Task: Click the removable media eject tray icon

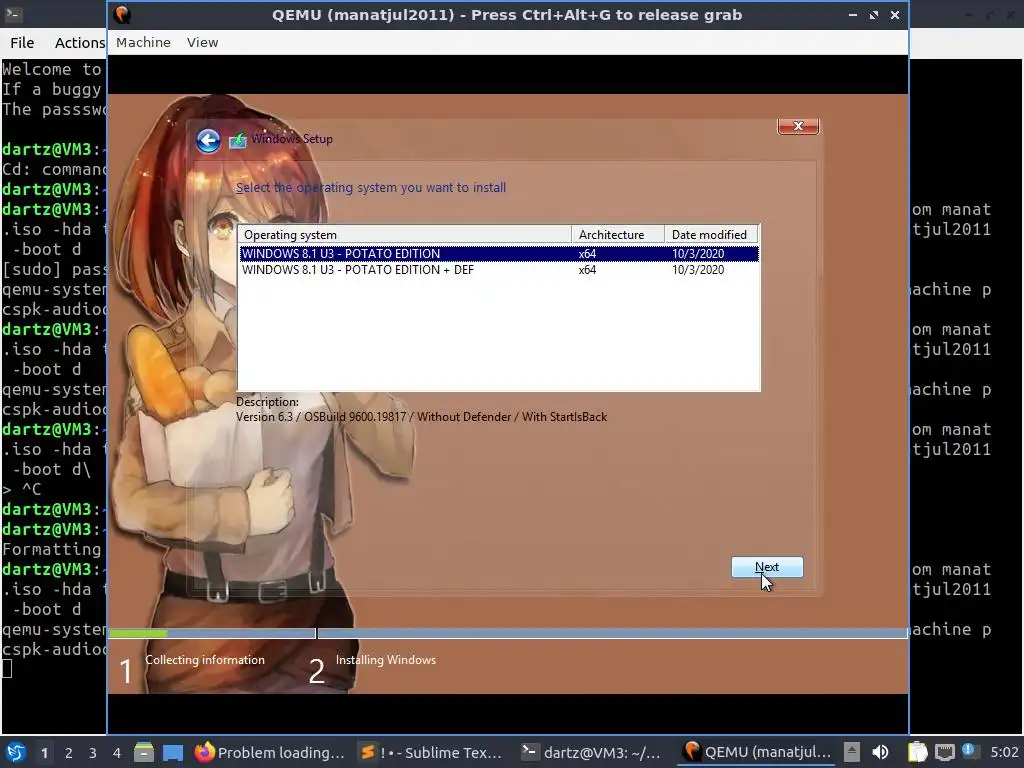Action: [x=852, y=752]
